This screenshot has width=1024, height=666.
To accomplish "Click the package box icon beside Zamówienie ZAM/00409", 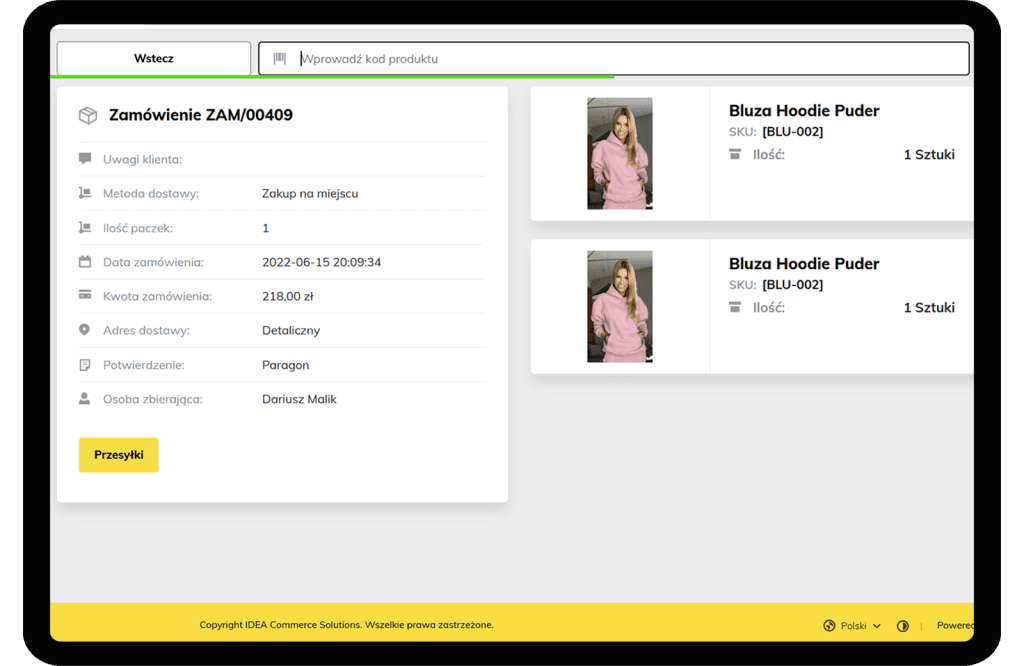I will (88, 115).
